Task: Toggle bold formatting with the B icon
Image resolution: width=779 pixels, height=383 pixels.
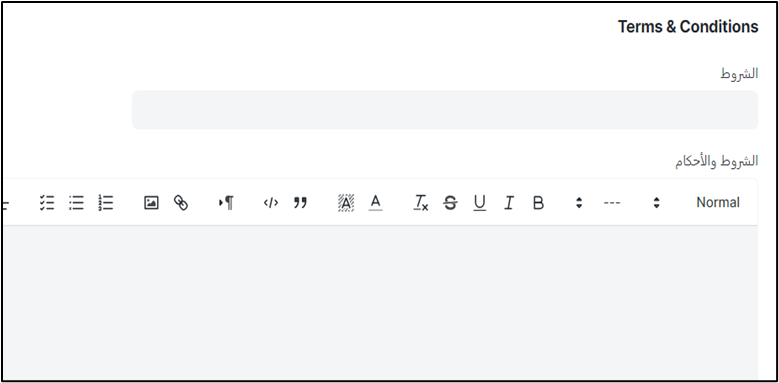Action: coord(538,203)
